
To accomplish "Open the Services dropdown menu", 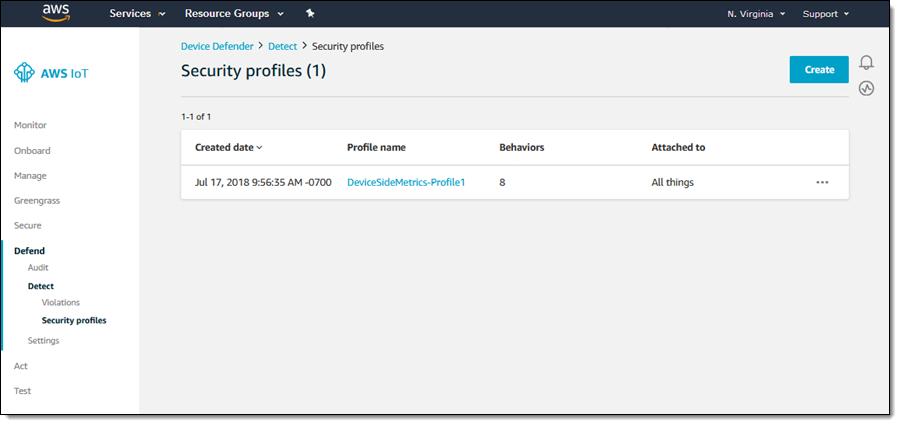I will 137,14.
